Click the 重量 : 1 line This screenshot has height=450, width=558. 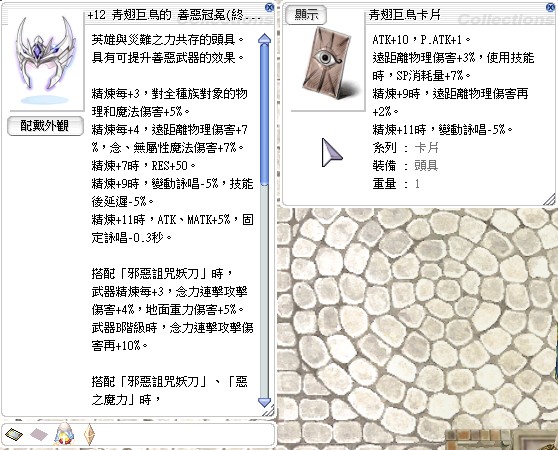[x=396, y=184]
